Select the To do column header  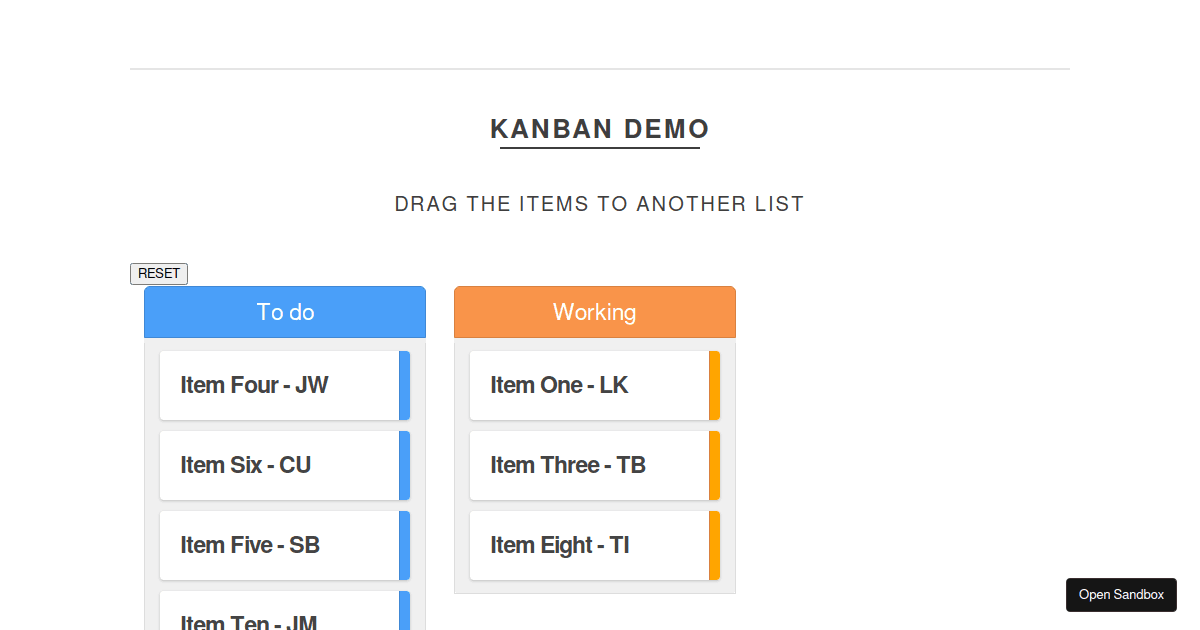[x=285, y=311]
